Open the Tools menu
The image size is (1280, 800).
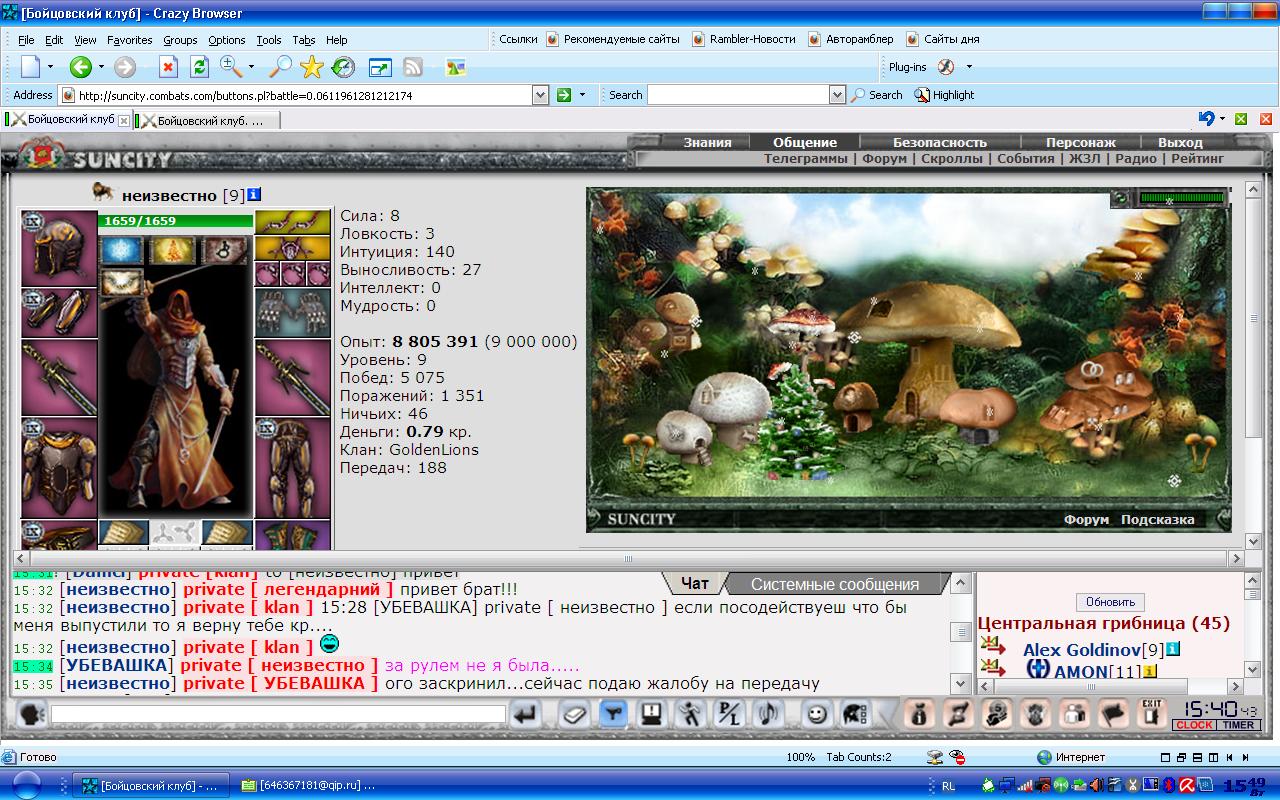[x=269, y=40]
